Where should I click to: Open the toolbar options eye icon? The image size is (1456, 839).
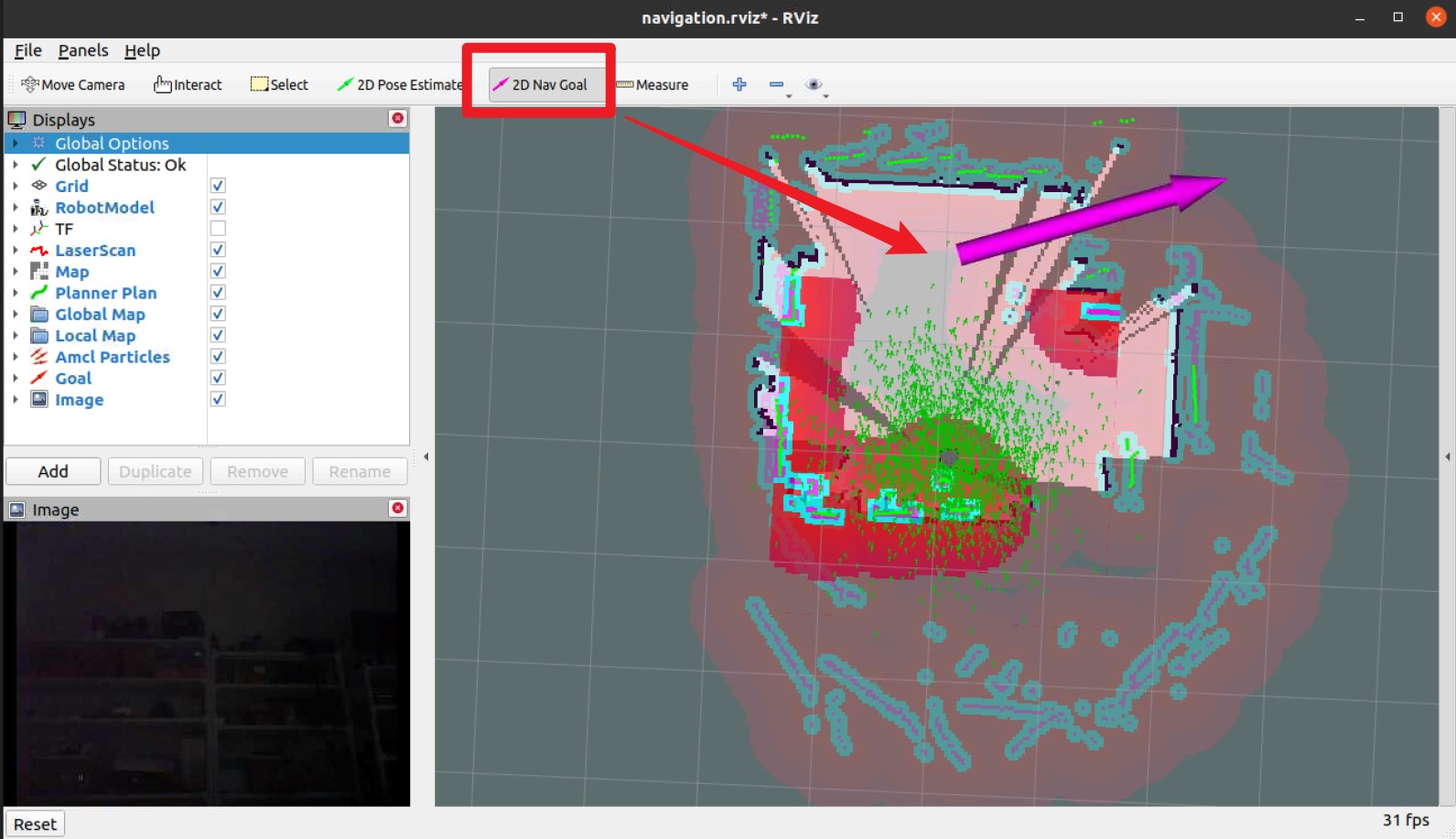pos(814,84)
